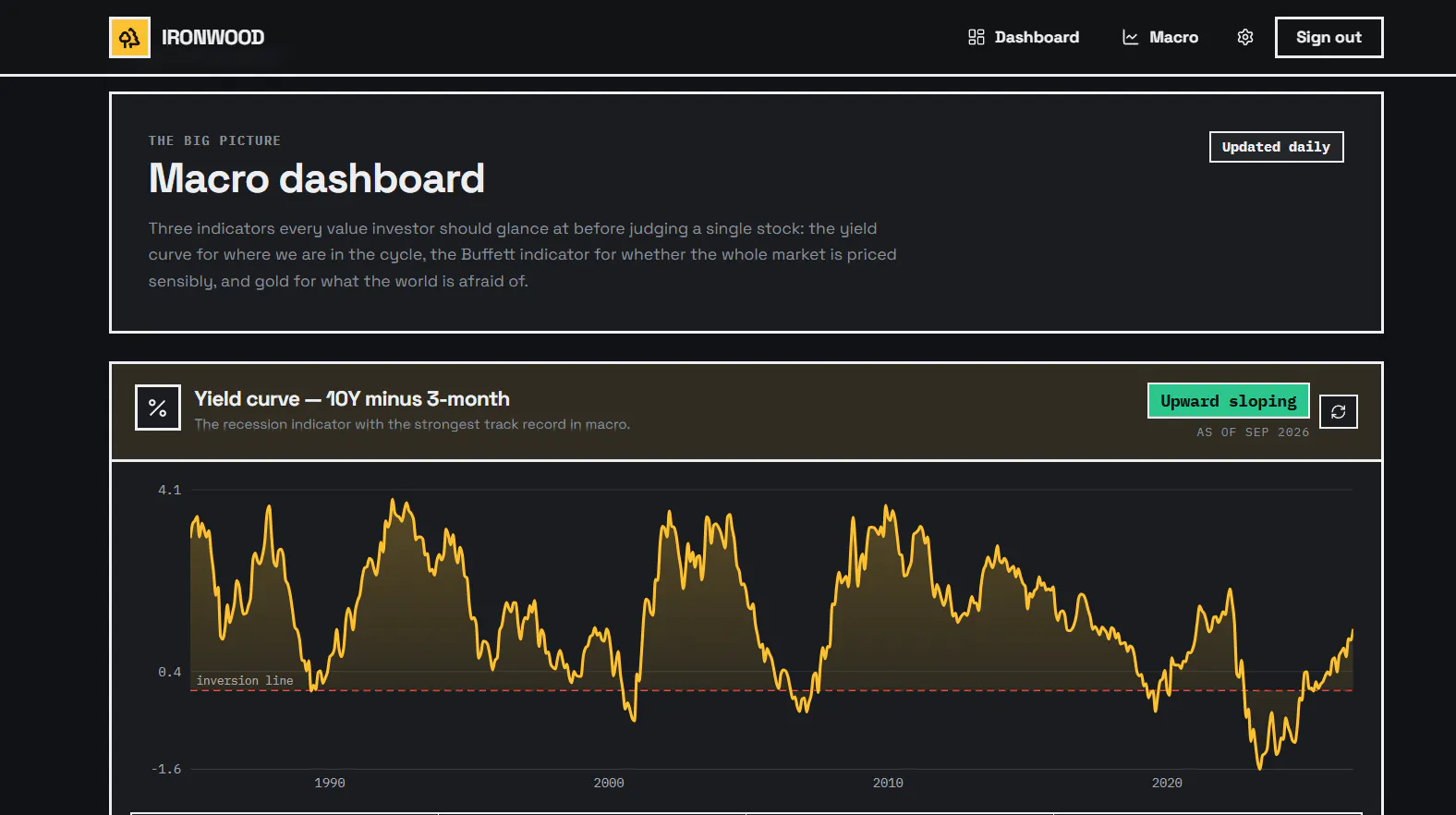Click the -1.6 y-axis value
Viewport: 1456px width, 815px height.
[166, 769]
